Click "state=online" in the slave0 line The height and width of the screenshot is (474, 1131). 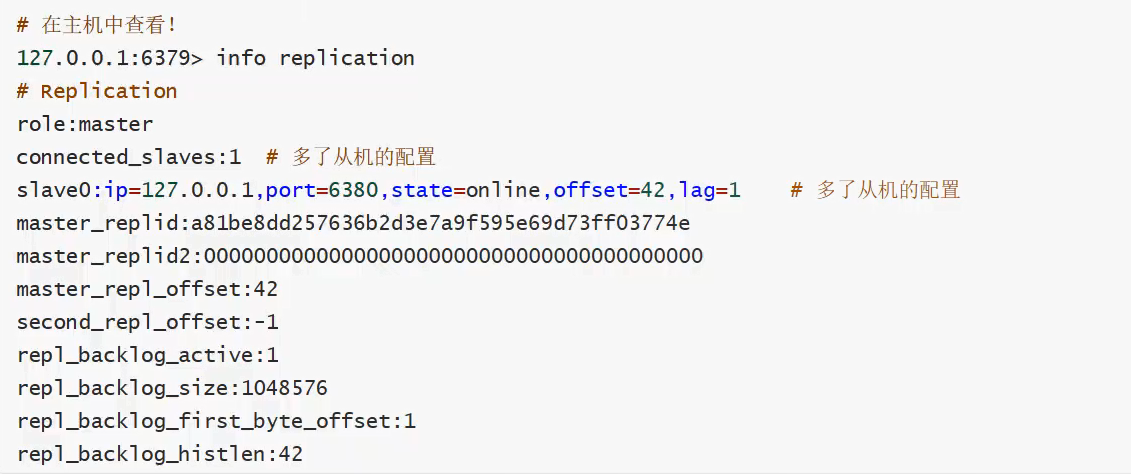(468, 190)
